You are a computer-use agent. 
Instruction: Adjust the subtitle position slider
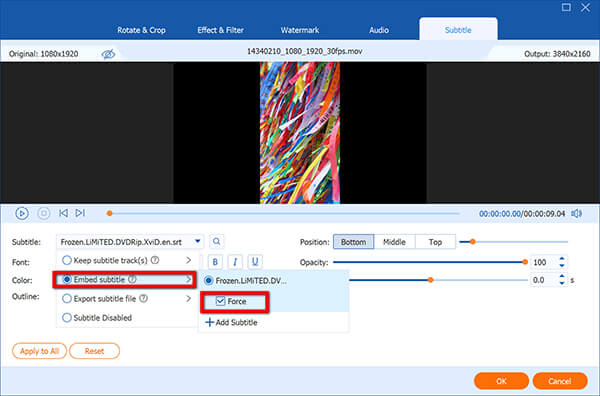click(x=473, y=242)
